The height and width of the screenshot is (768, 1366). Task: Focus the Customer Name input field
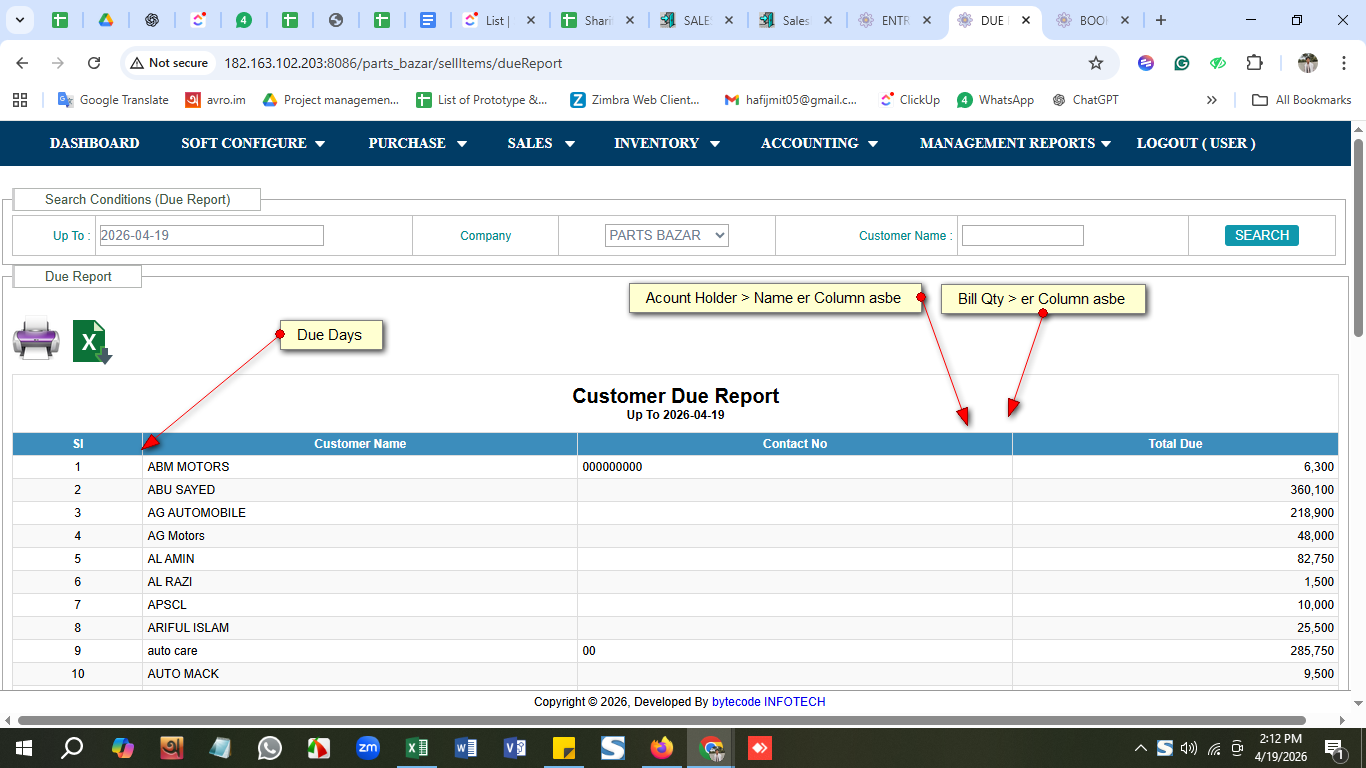pos(1023,235)
